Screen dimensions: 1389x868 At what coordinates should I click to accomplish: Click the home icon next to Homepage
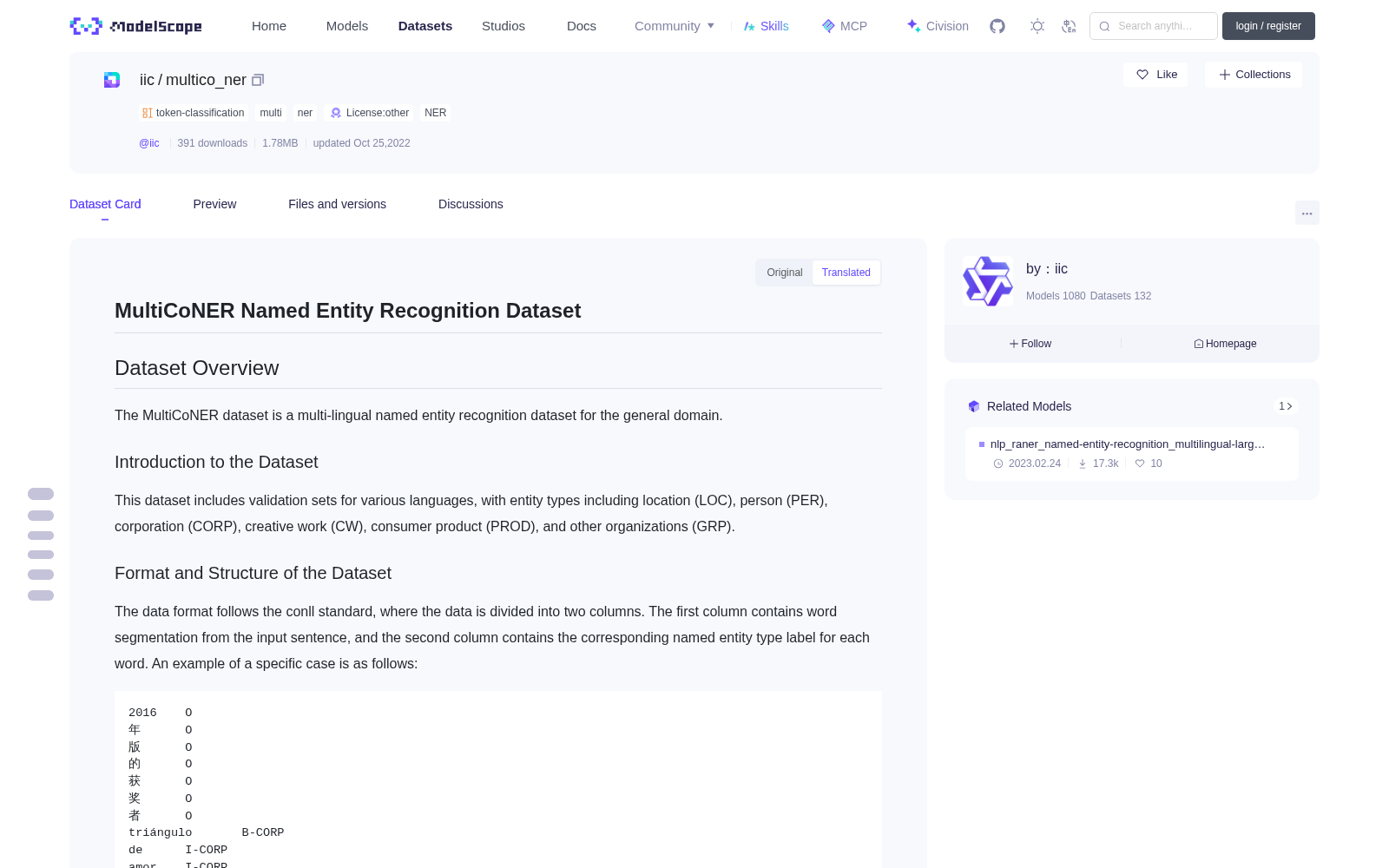1199,344
